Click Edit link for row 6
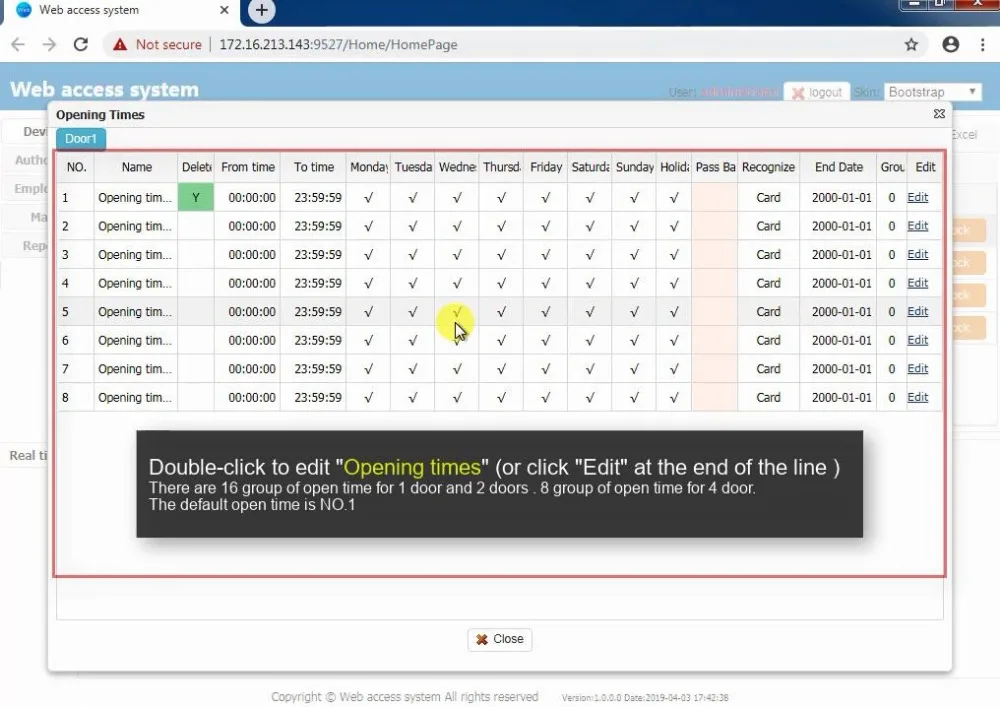 click(917, 340)
